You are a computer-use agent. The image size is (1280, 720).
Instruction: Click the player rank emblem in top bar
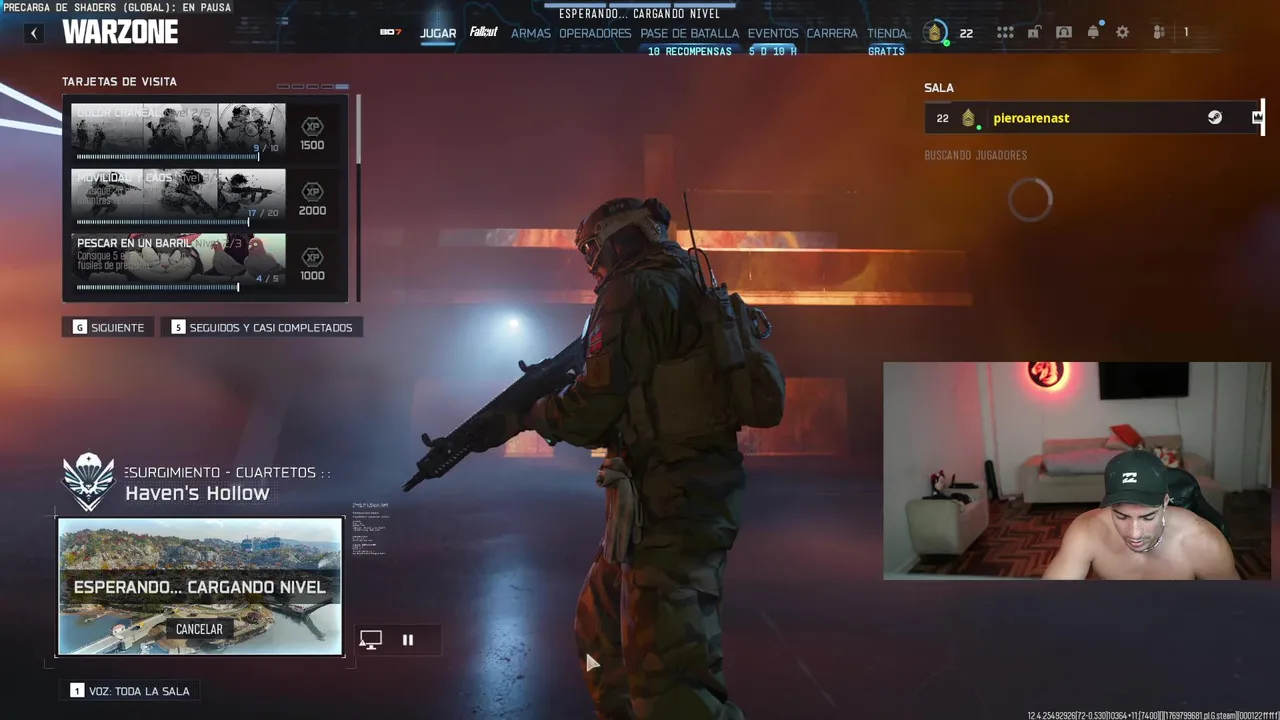pyautogui.click(x=935, y=33)
